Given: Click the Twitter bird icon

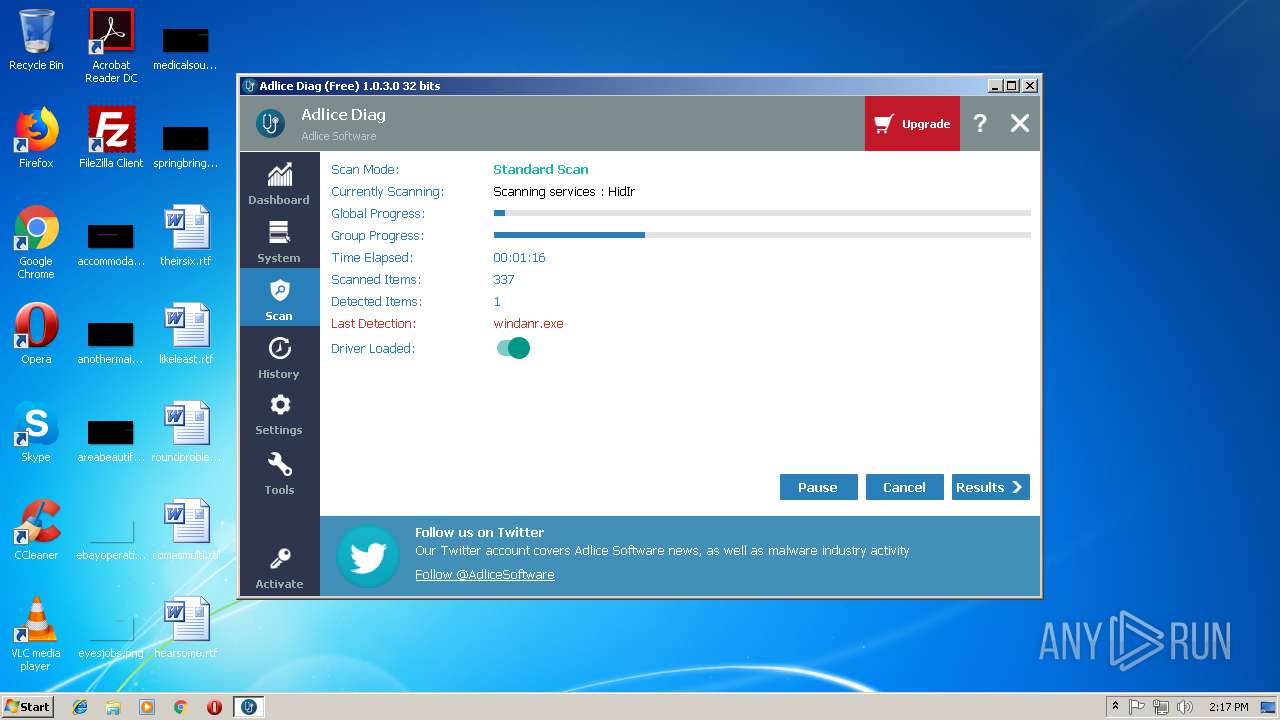Looking at the screenshot, I should point(368,556).
